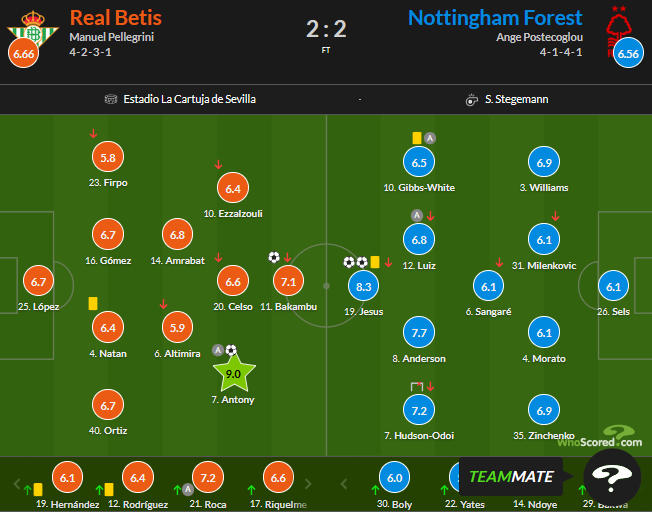Open the Nottingham Forest team name link
The height and width of the screenshot is (512, 652).
tap(495, 18)
